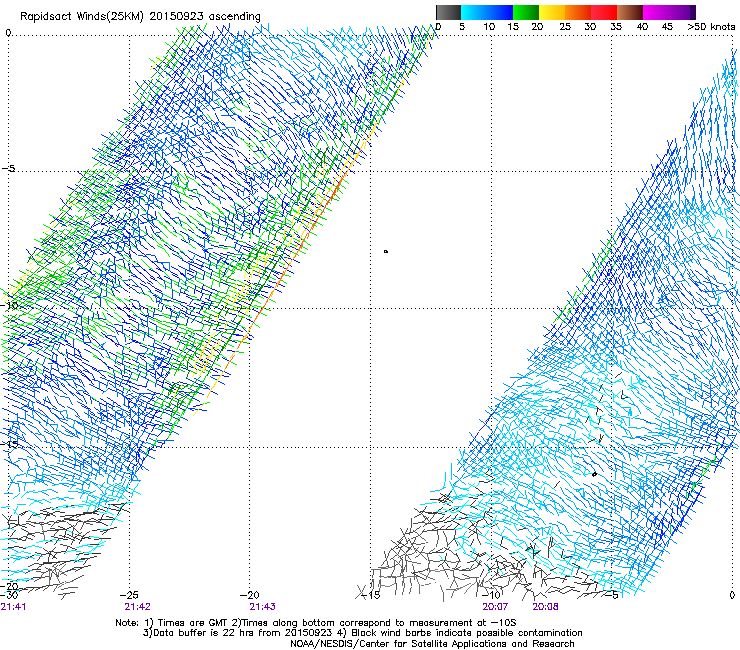Click the longitude '-15' axis label

[x=371, y=595]
